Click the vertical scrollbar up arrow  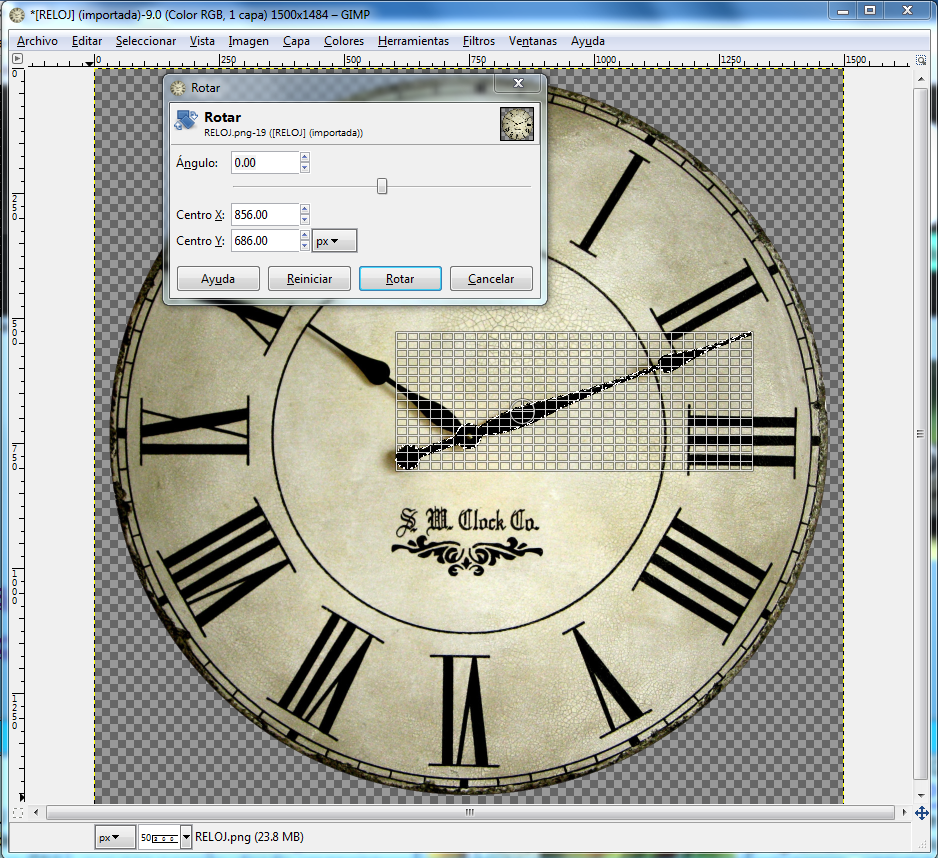(921, 79)
